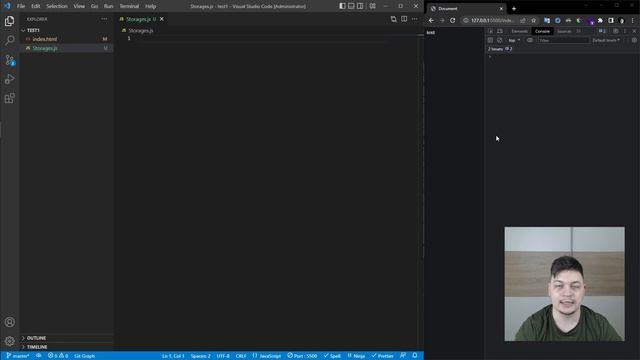This screenshot has width=640, height=360.
Task: Click the Open Changes icon in editor toolbar
Action: [x=393, y=19]
